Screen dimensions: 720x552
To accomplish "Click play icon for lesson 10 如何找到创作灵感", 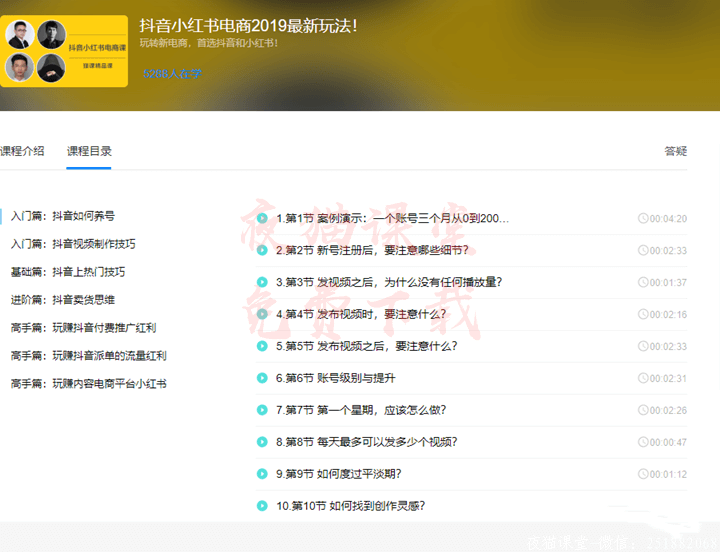I will 262,506.
